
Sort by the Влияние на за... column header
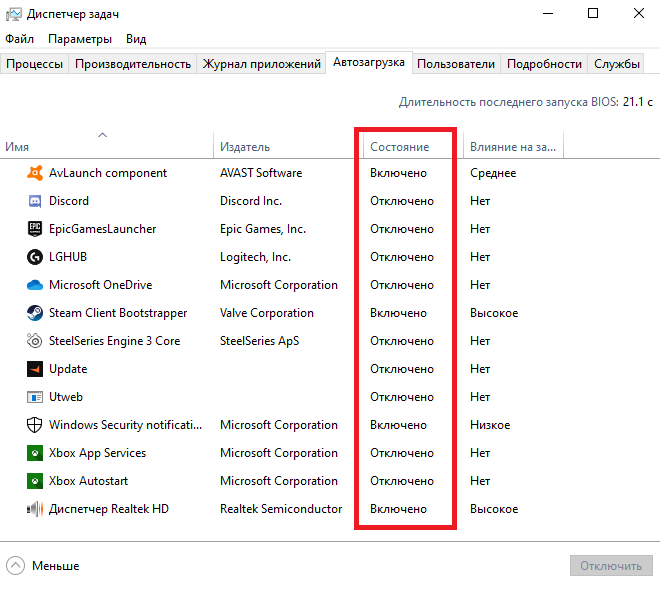click(x=513, y=147)
